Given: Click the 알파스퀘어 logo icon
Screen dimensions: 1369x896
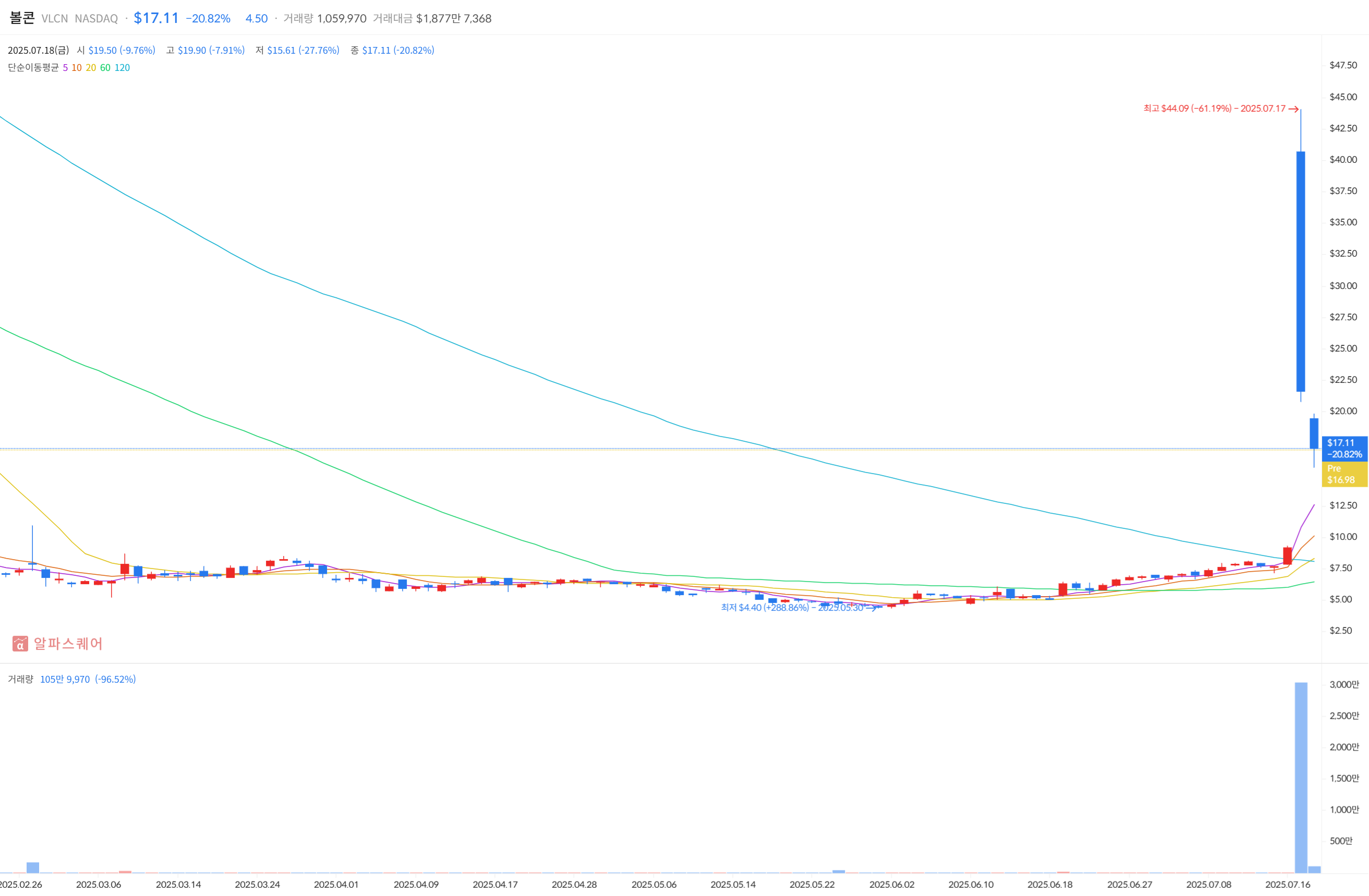Looking at the screenshot, I should point(20,644).
